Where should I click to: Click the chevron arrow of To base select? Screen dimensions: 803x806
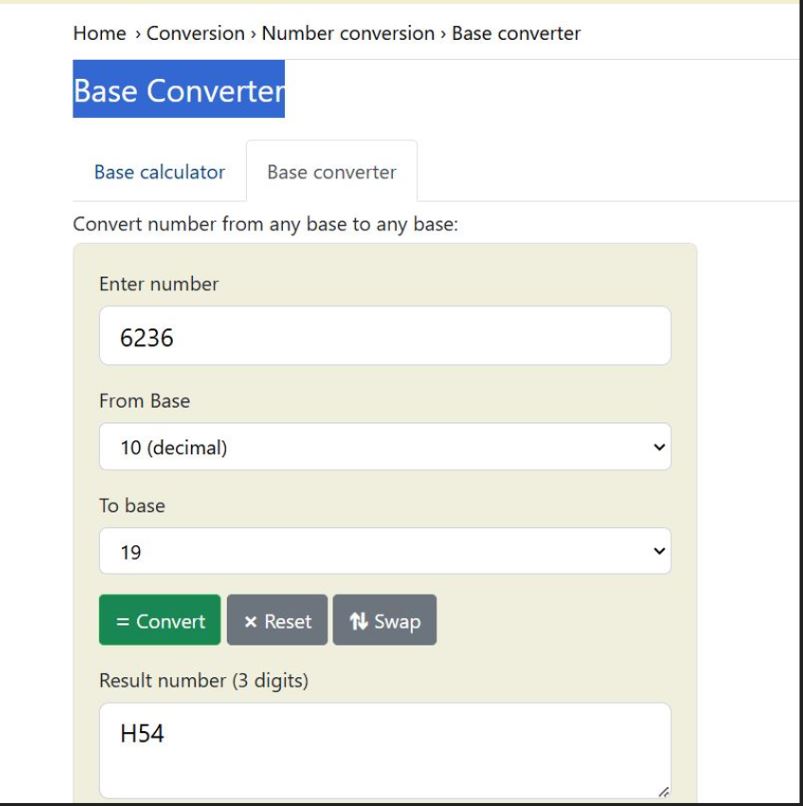pyautogui.click(x=658, y=551)
